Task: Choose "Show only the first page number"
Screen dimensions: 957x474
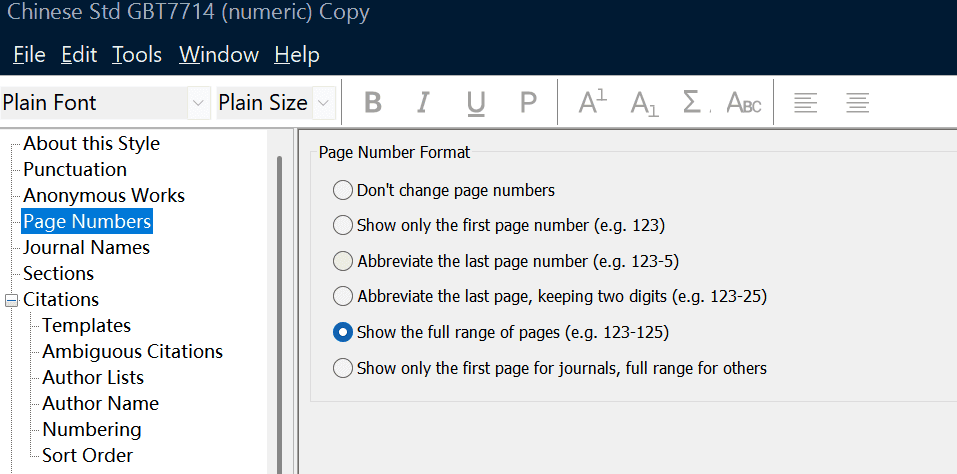Action: [x=343, y=225]
